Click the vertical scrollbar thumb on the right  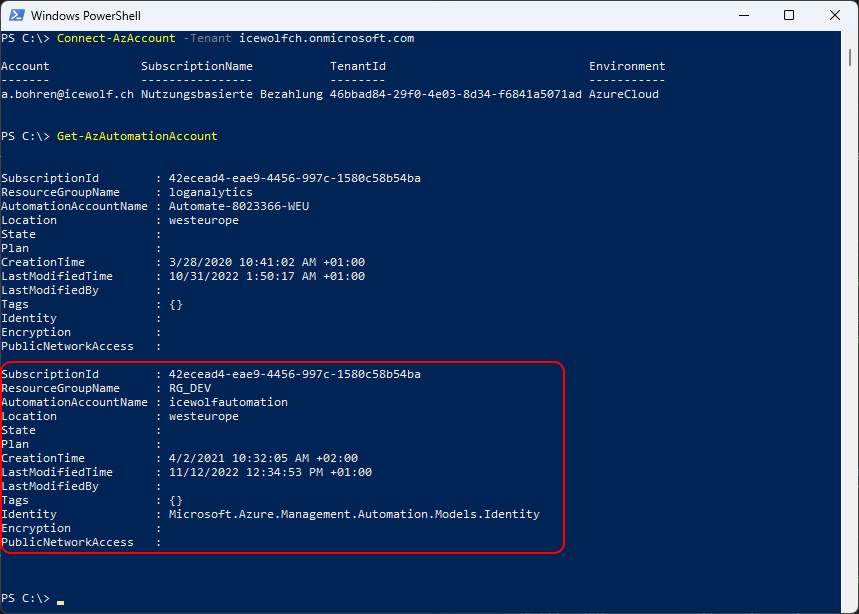[850, 58]
